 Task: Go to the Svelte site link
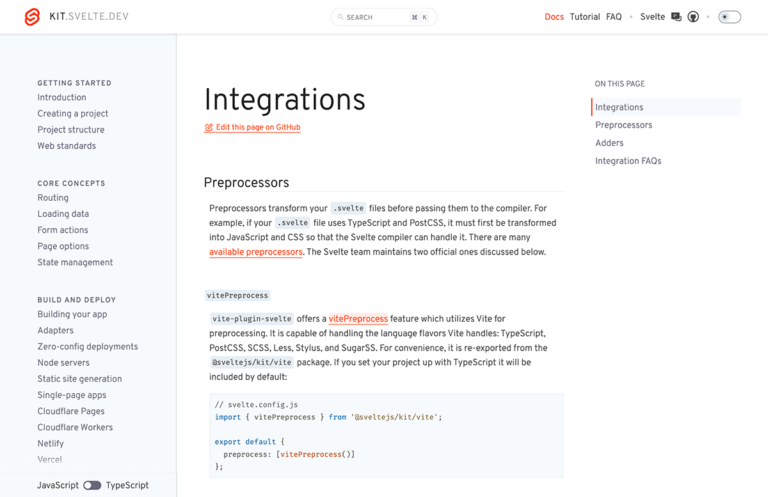[652, 17]
